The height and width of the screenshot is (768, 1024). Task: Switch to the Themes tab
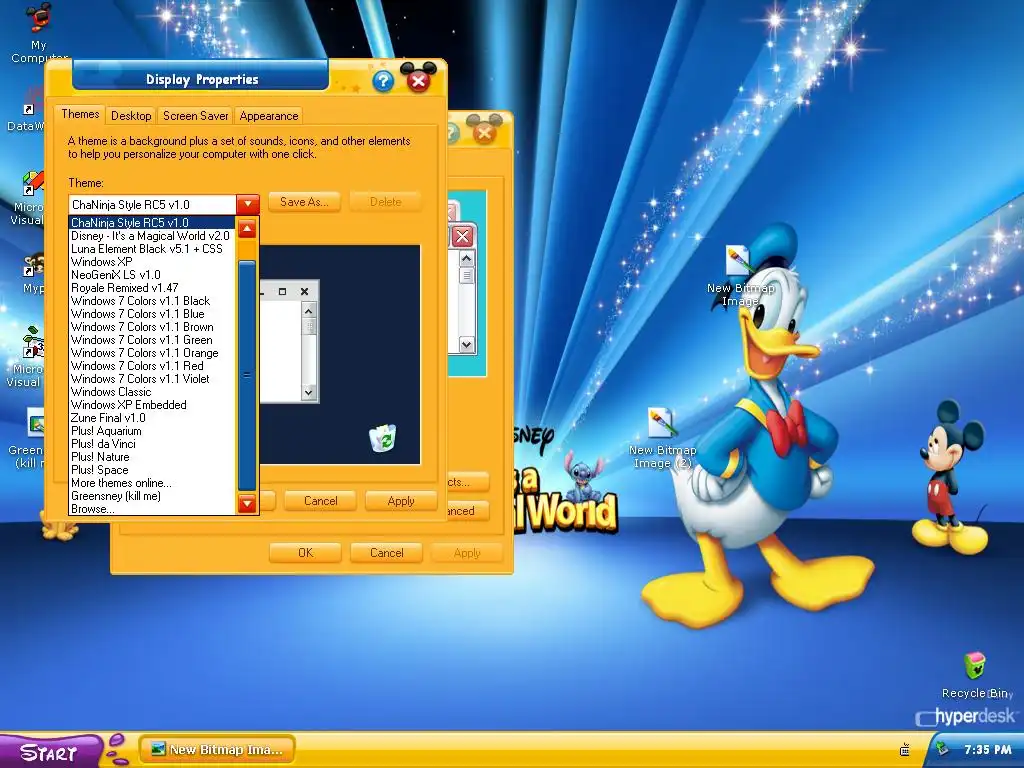coord(80,114)
